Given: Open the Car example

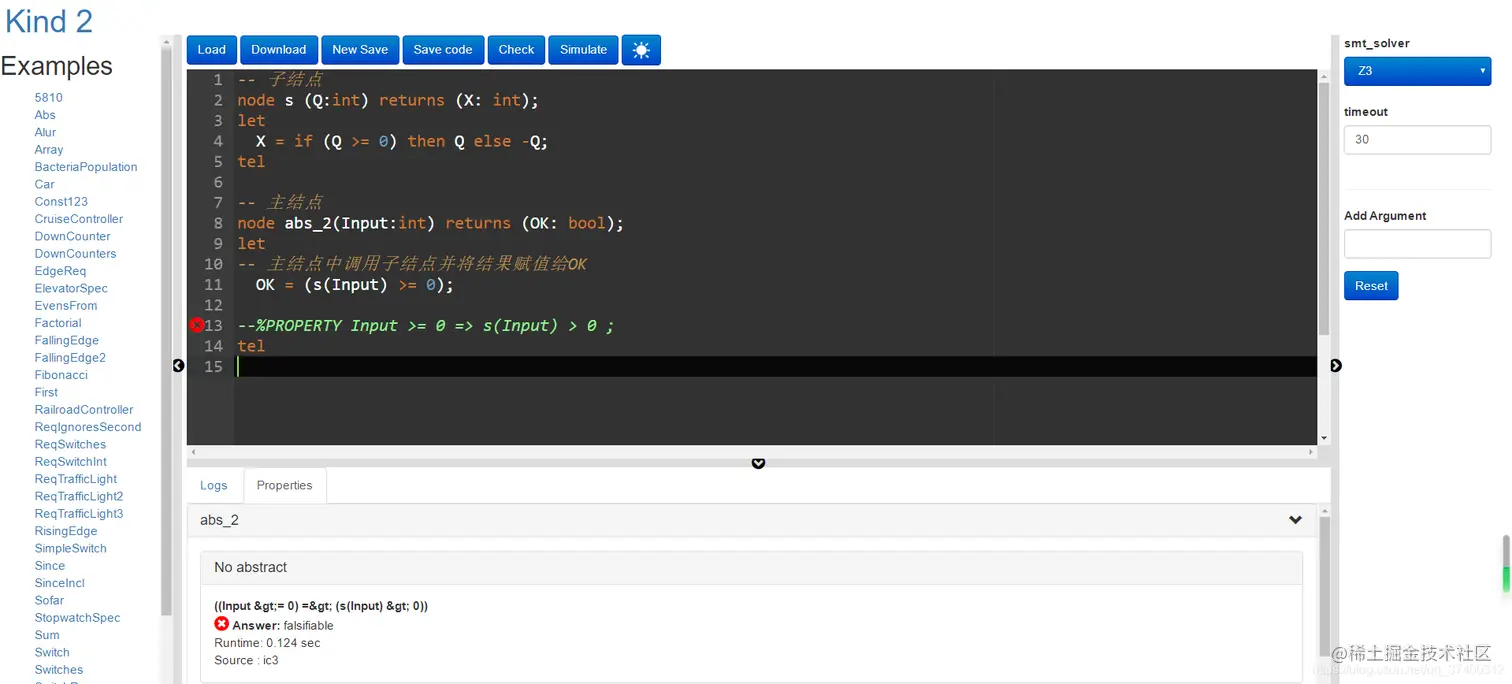Looking at the screenshot, I should (x=45, y=184).
